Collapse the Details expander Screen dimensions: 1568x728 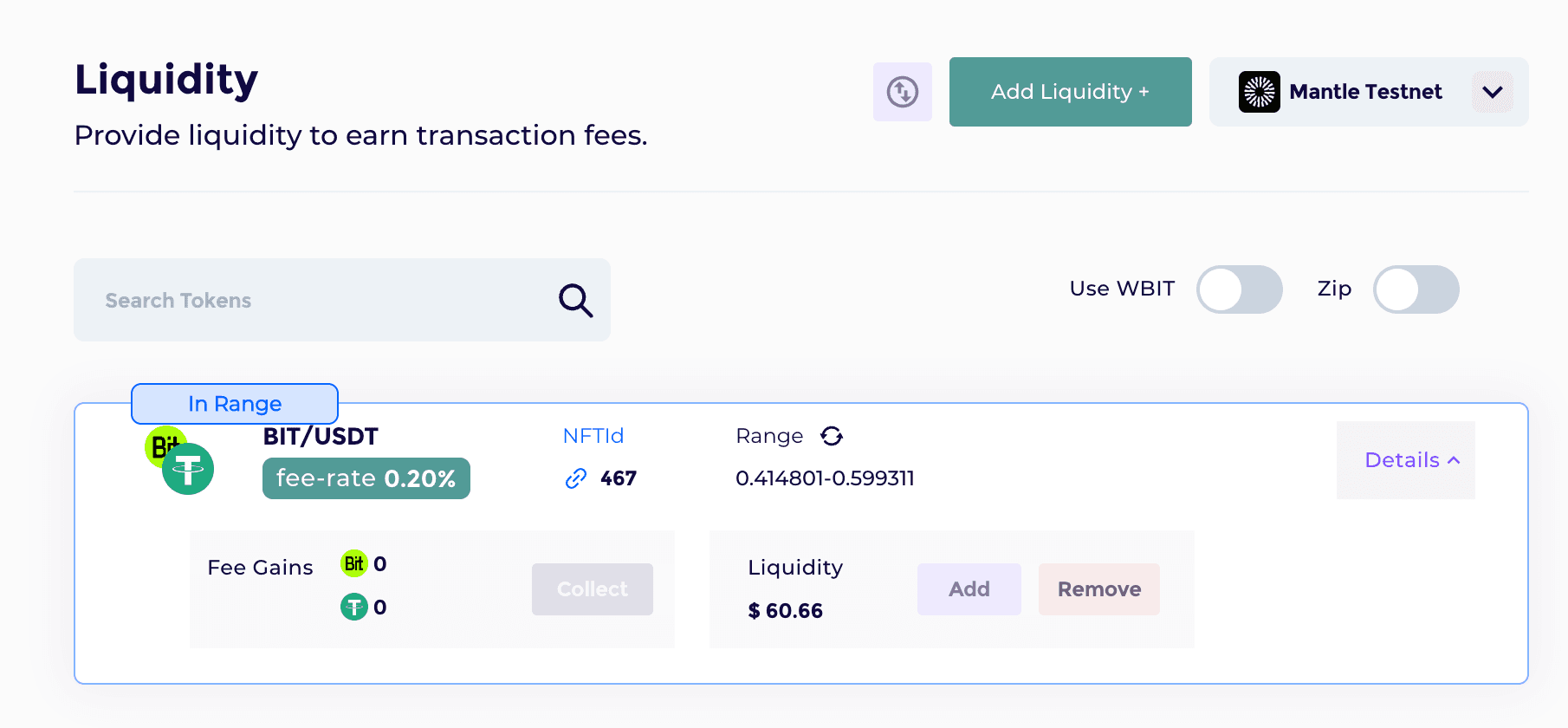[1405, 460]
